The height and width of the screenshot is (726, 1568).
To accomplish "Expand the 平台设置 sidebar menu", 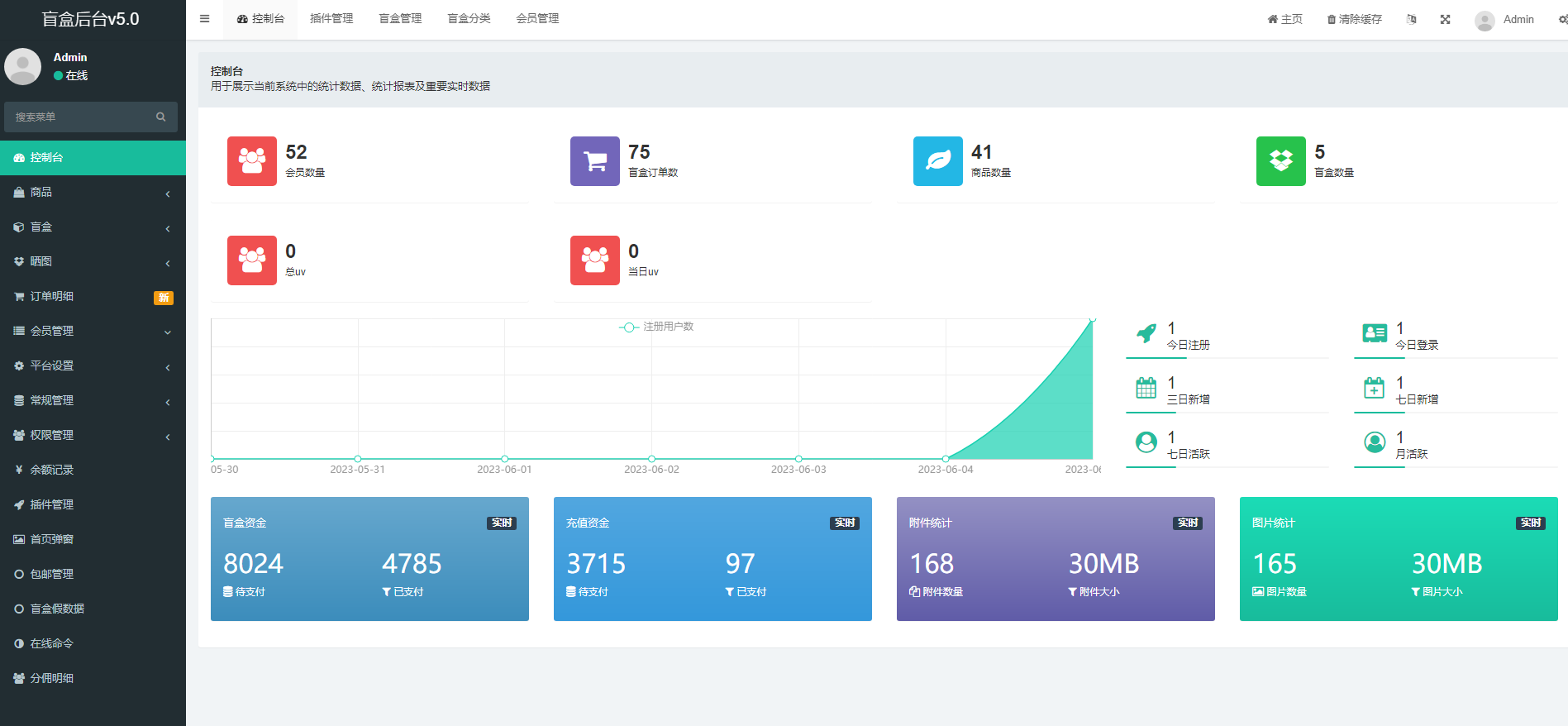I will 93,365.
